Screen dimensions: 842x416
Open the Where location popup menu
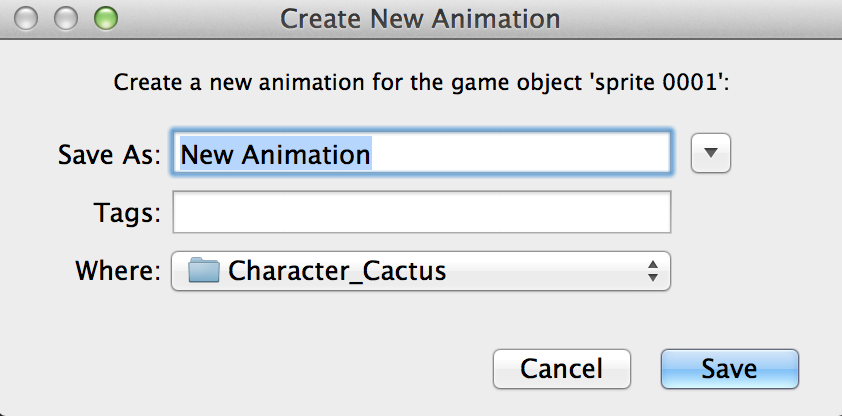click(x=420, y=271)
